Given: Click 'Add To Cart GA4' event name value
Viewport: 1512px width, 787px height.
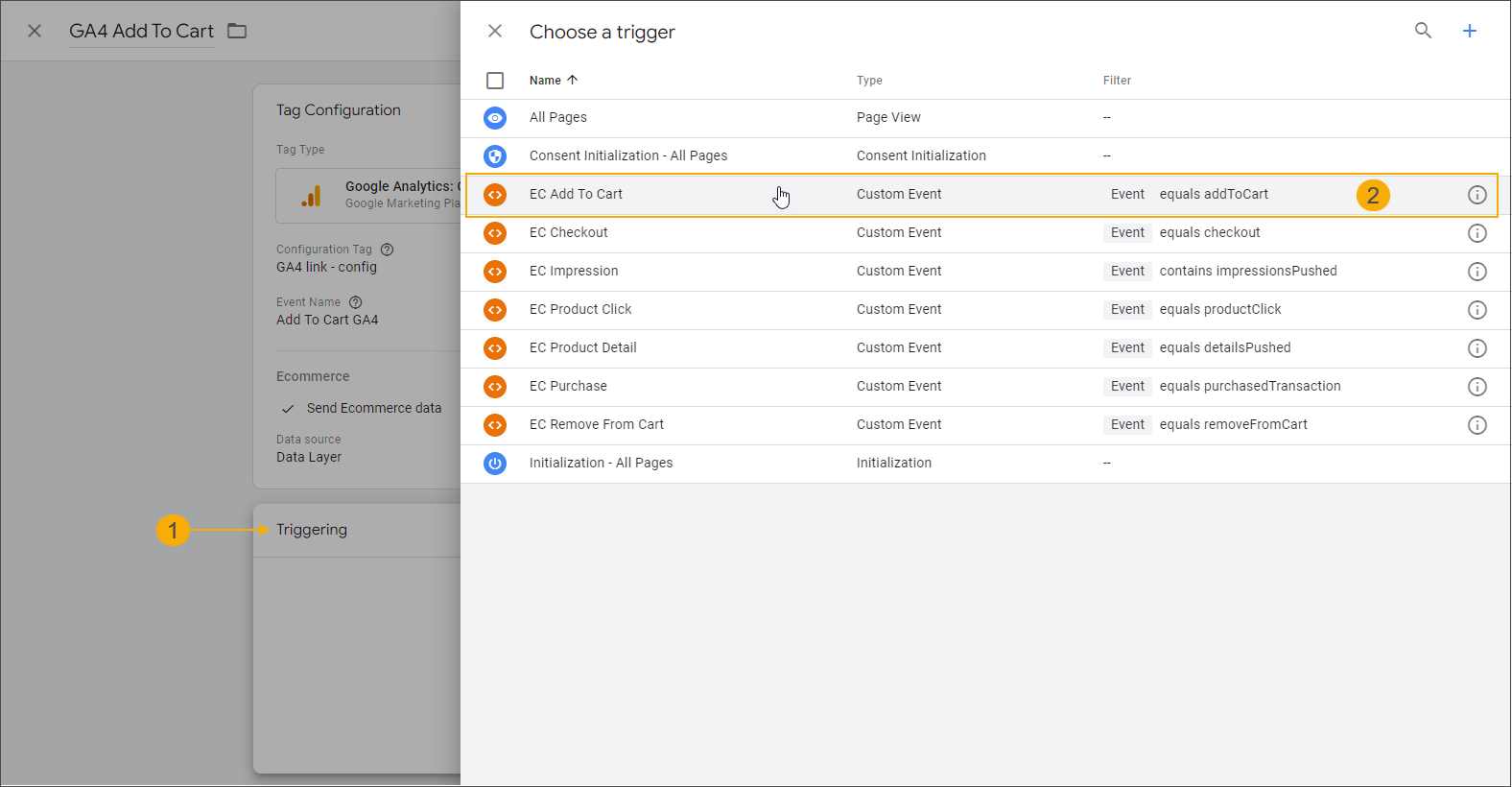Looking at the screenshot, I should 327,320.
